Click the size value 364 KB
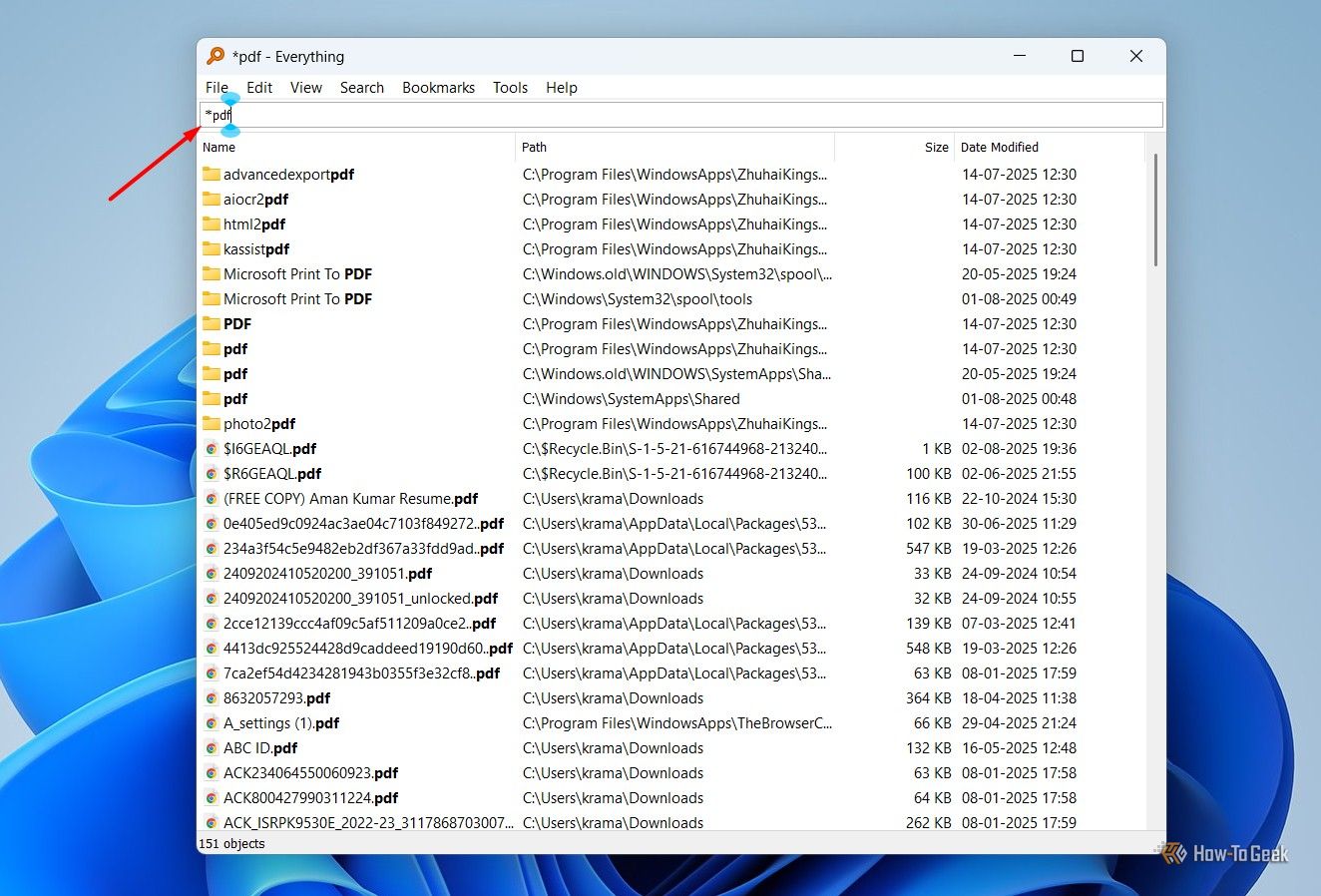The width and height of the screenshot is (1321, 896). [929, 698]
